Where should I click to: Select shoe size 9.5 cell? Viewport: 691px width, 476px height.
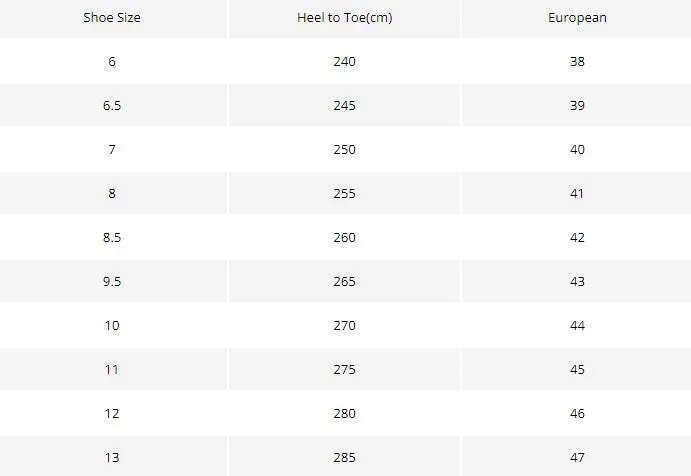(x=112, y=282)
